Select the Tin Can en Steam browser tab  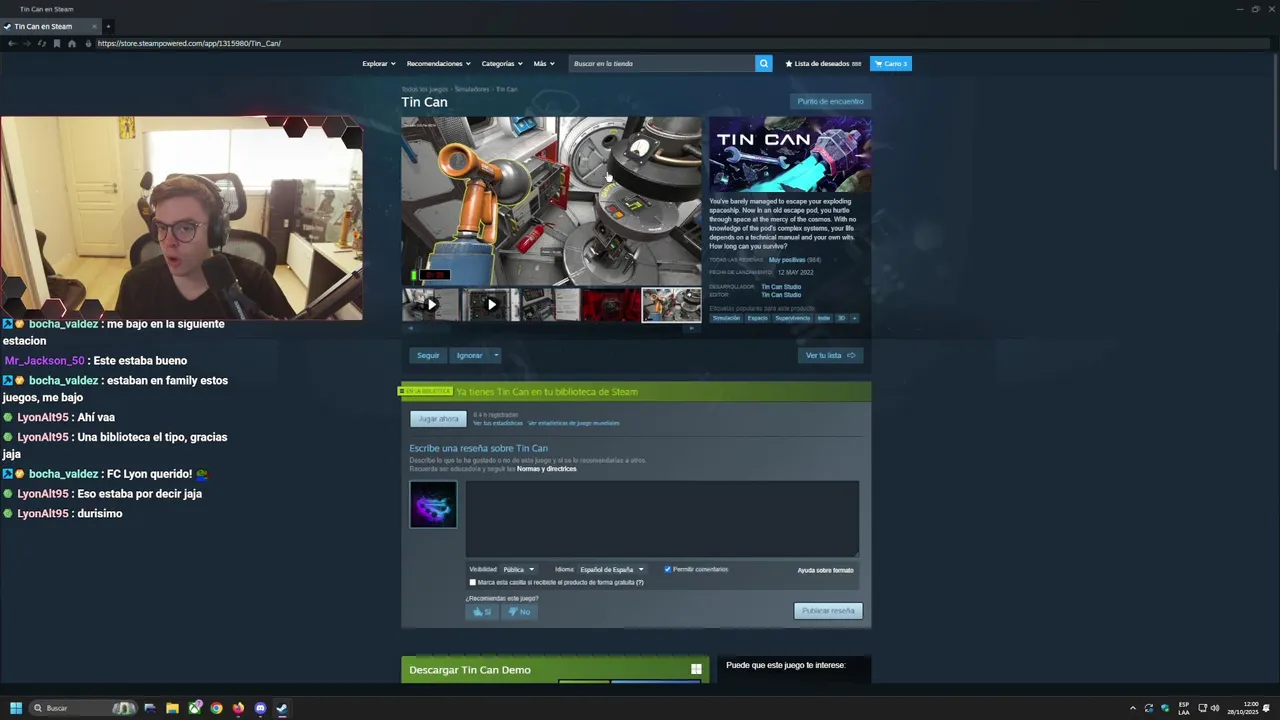[x=50, y=26]
